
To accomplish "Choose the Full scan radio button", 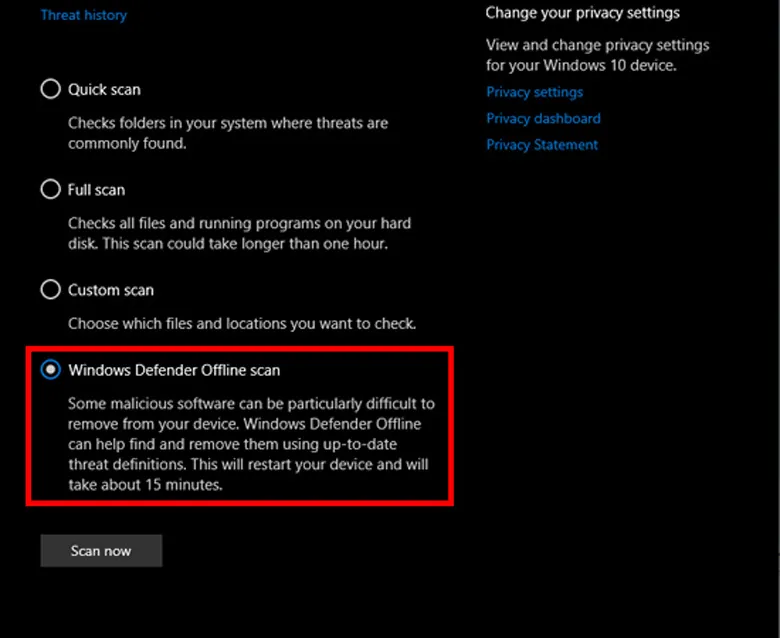I will point(50,190).
